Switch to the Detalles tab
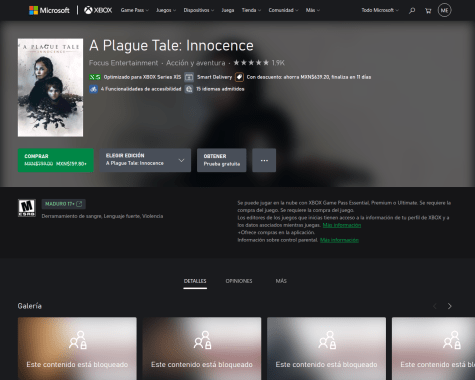Screen dimensions: 475x380 click(x=195, y=281)
